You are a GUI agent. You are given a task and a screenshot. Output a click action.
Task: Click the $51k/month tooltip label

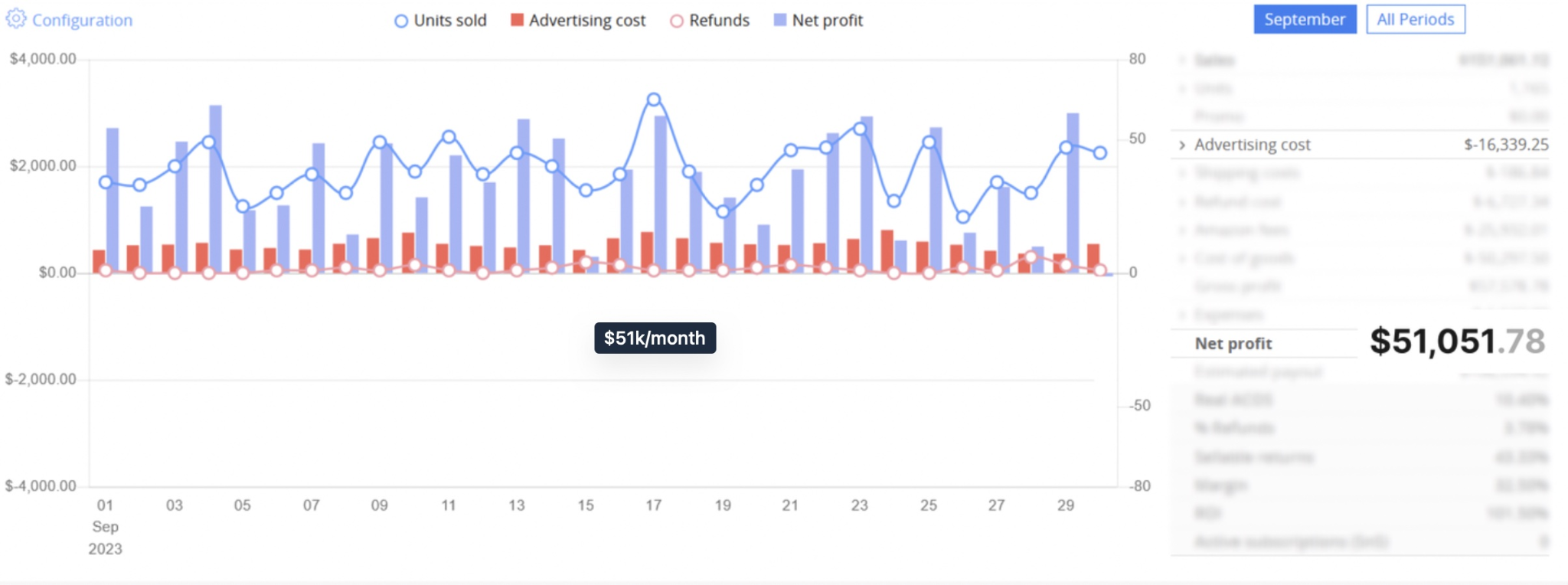(655, 338)
